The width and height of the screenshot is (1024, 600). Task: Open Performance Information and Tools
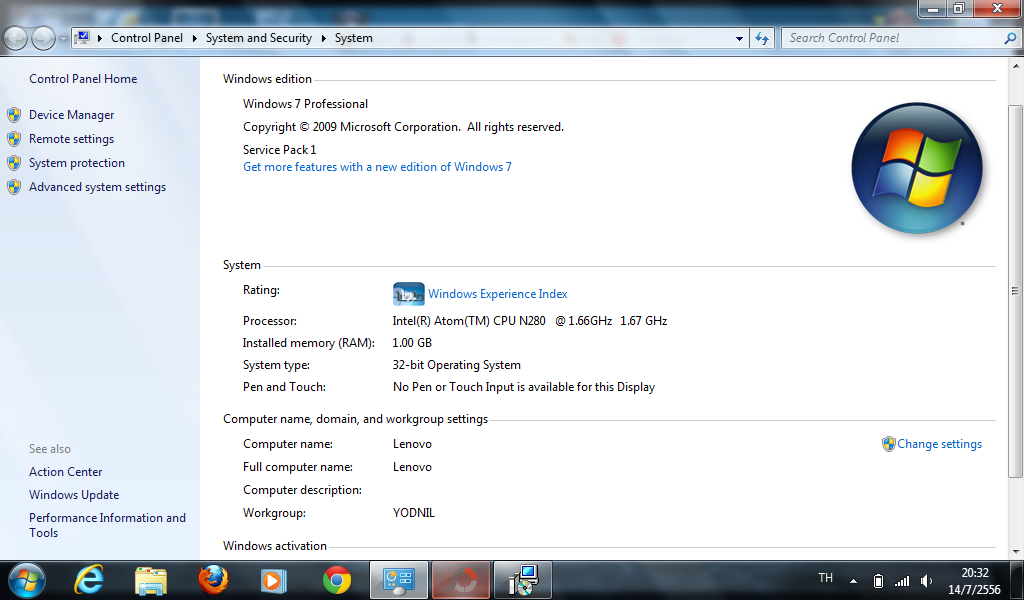(107, 525)
